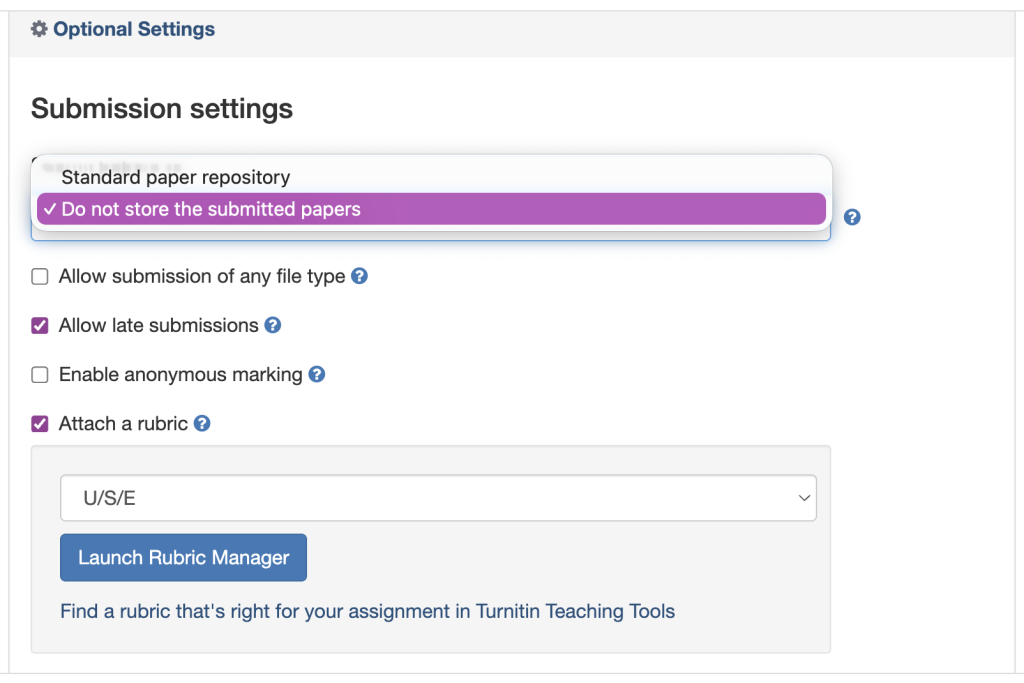Select the Standard paper repository option
Screen dimensions: 1024x683
click(176, 178)
